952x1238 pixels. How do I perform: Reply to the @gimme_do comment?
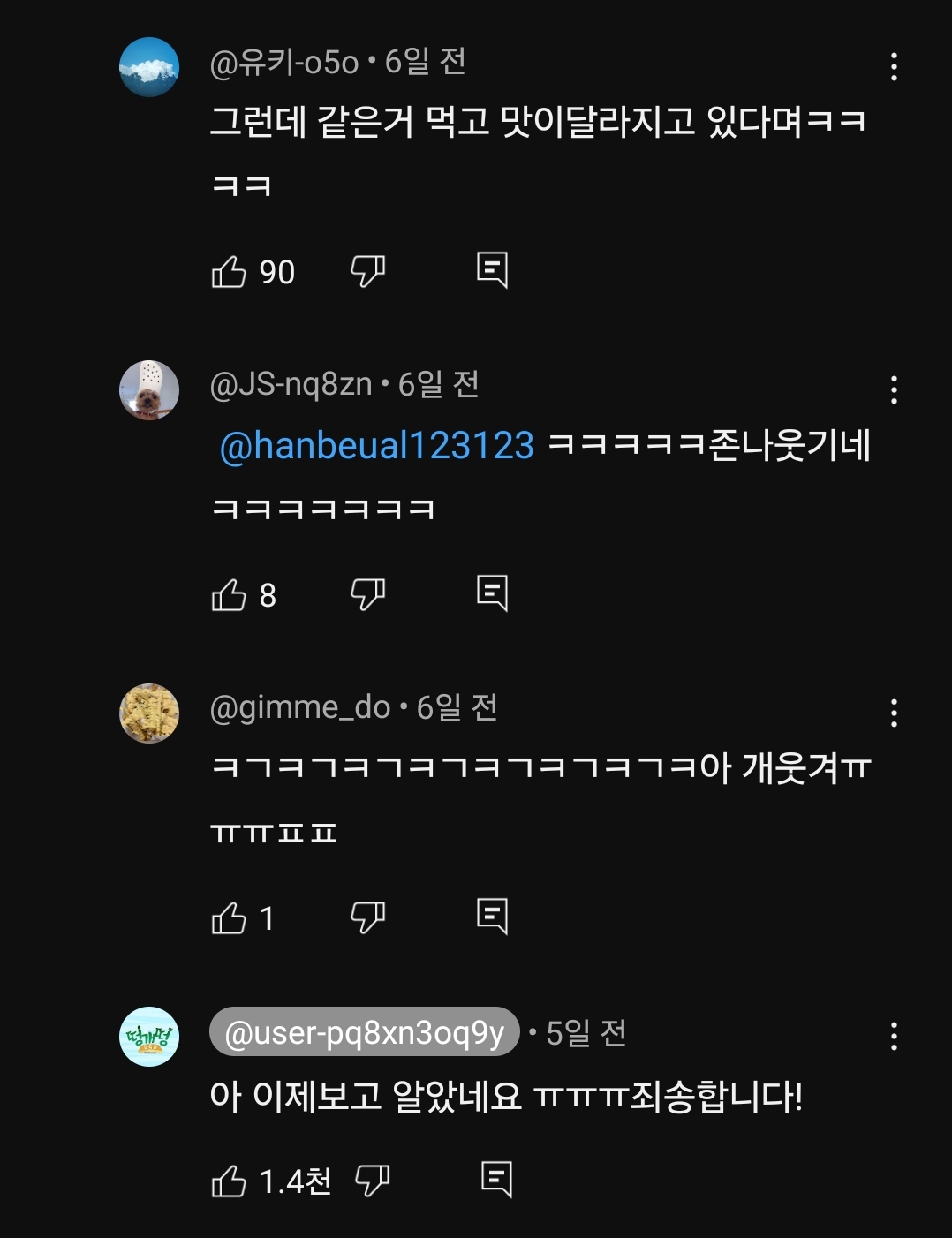[492, 916]
